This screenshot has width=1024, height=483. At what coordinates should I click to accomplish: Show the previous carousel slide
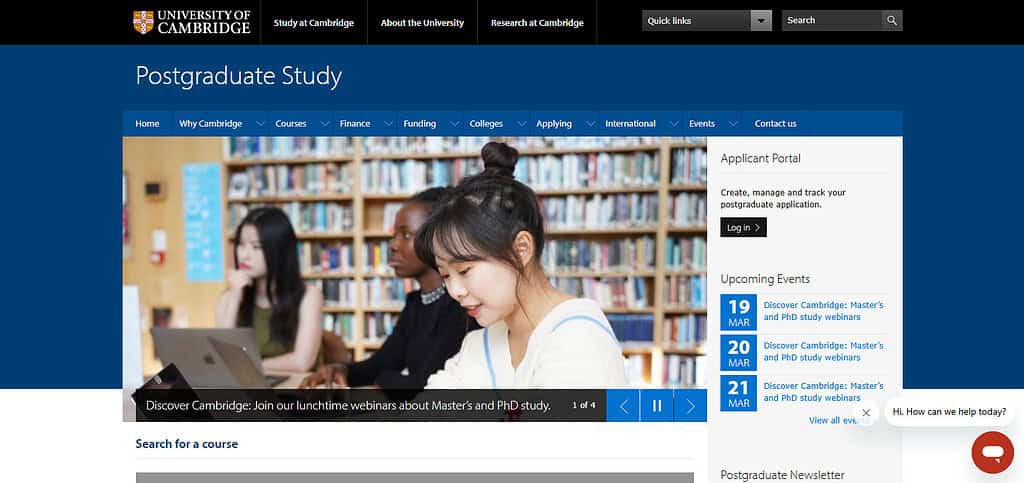(623, 405)
